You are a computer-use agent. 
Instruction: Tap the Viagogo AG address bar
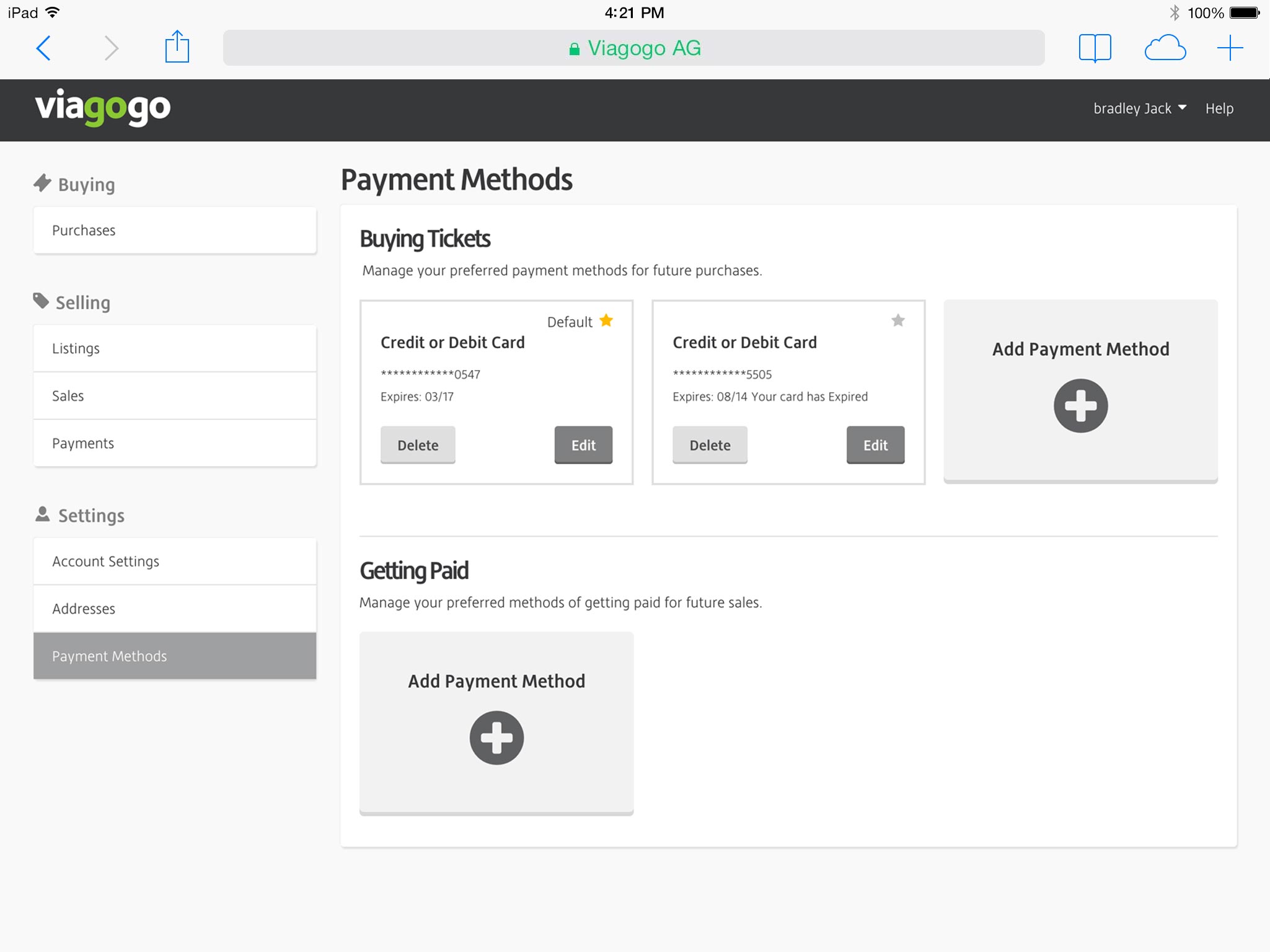tap(633, 48)
